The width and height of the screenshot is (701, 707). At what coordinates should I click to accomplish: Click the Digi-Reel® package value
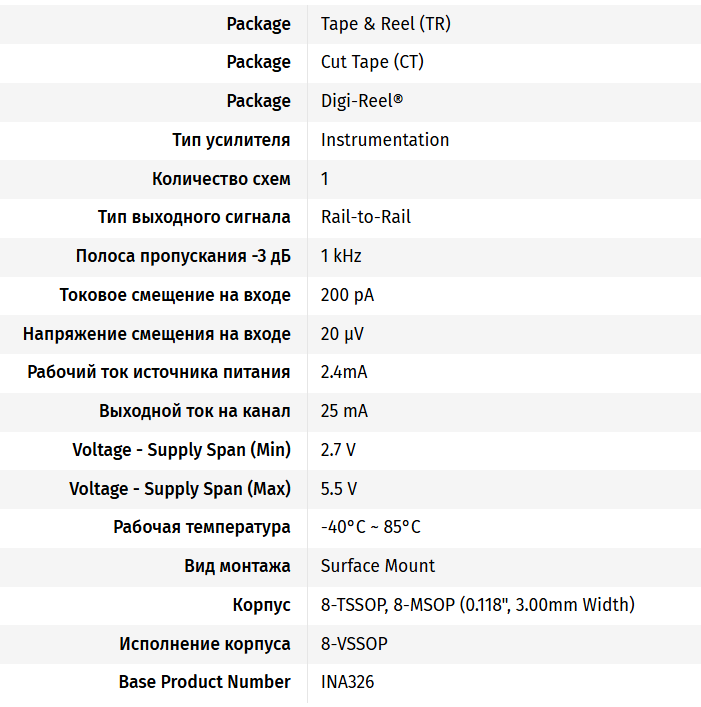point(361,101)
